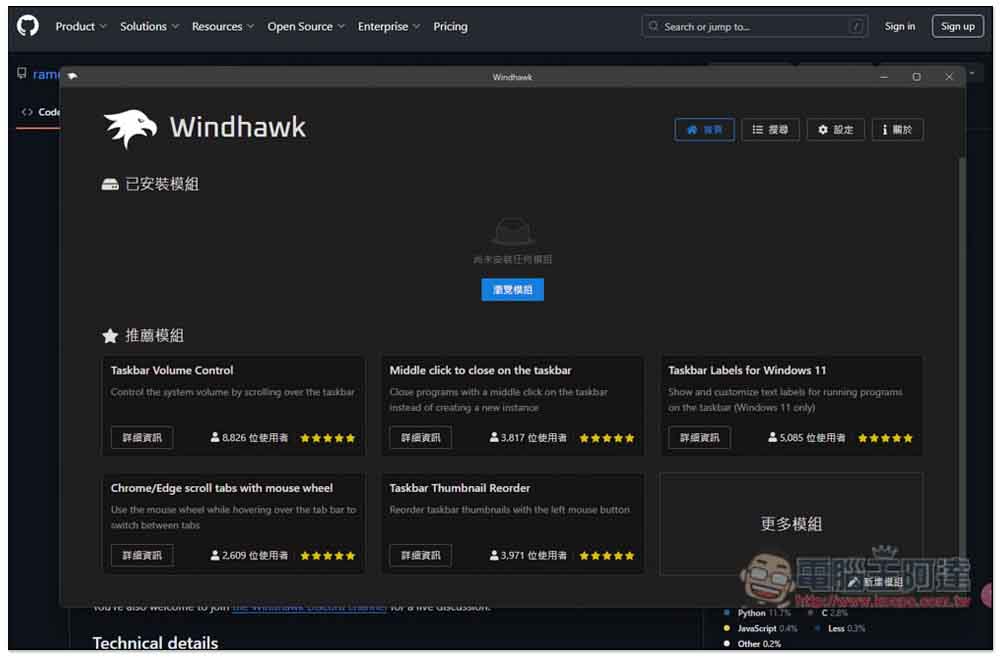Focus the Search or jump to field

[754, 26]
